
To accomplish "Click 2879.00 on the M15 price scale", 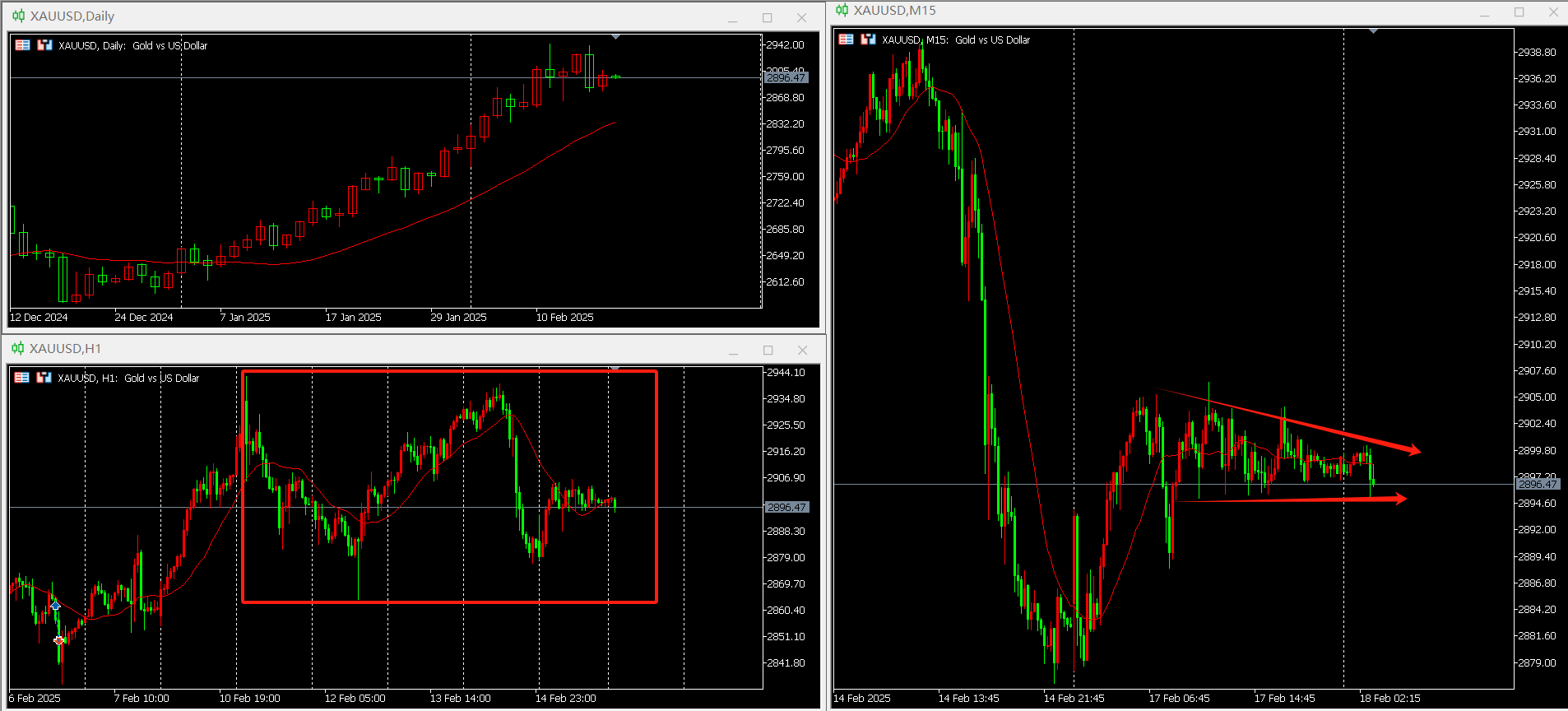I will tap(1537, 662).
